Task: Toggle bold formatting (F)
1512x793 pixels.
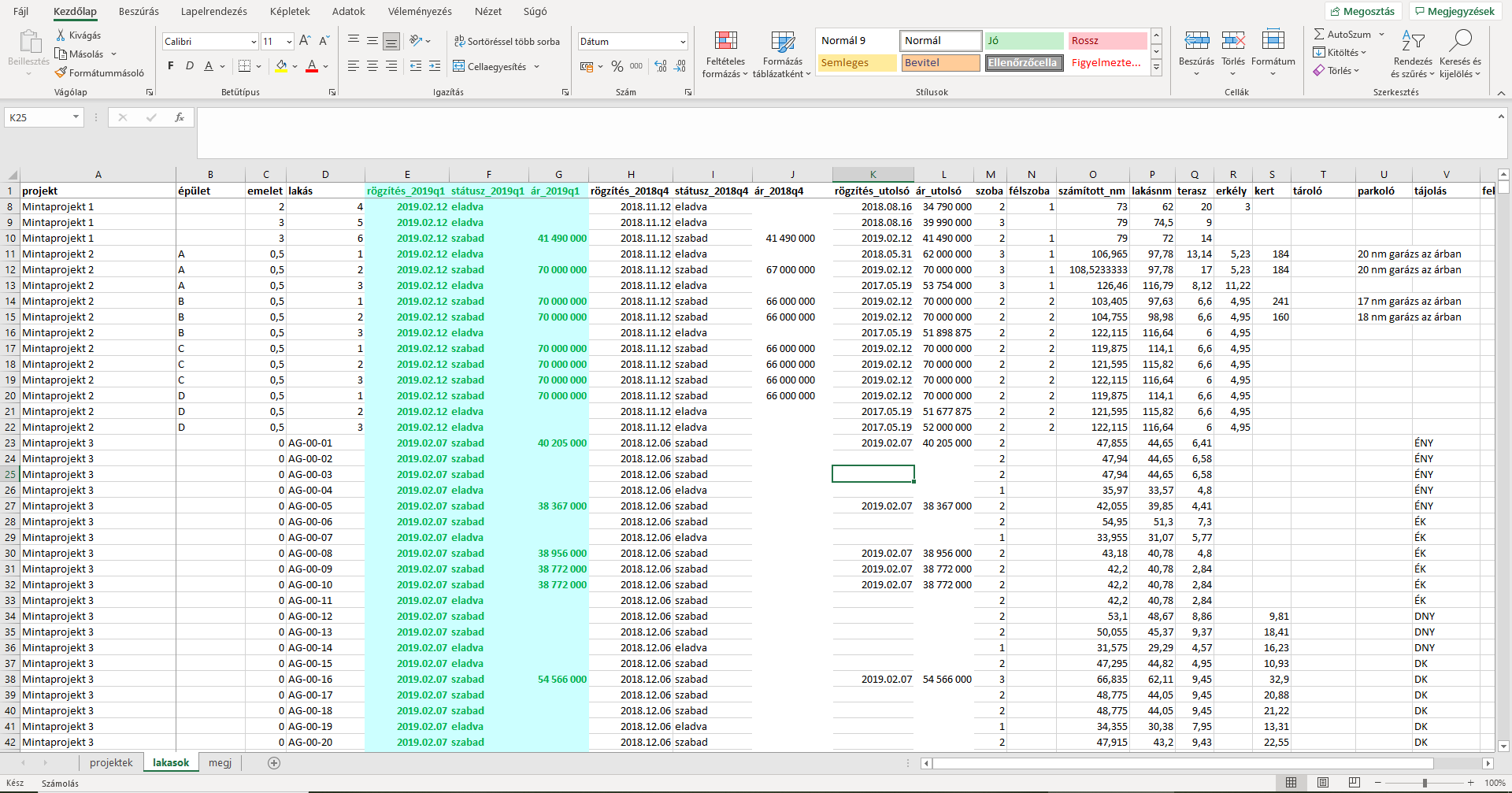Action: pyautogui.click(x=171, y=66)
